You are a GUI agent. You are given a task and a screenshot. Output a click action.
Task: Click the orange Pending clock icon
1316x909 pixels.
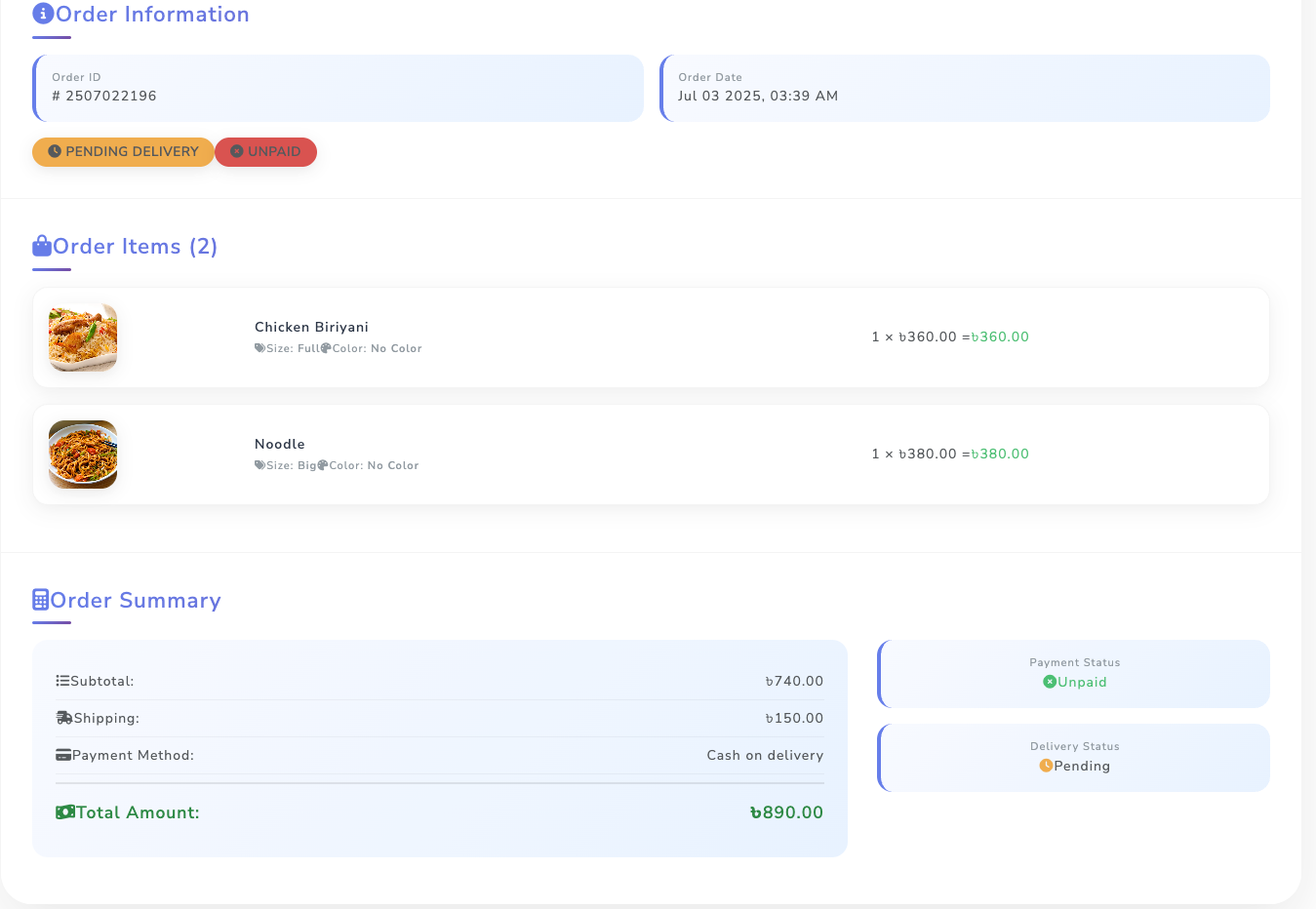(x=1046, y=766)
